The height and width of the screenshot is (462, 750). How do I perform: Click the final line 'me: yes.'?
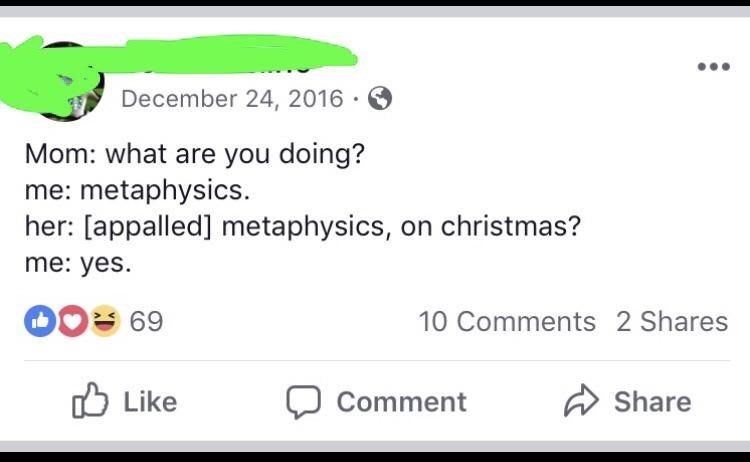point(78,262)
